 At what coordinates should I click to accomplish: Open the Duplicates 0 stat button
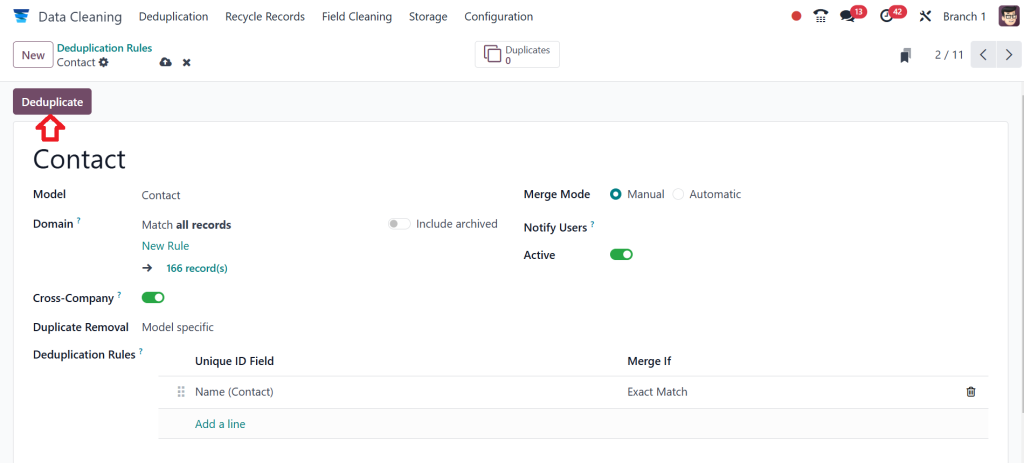point(517,55)
